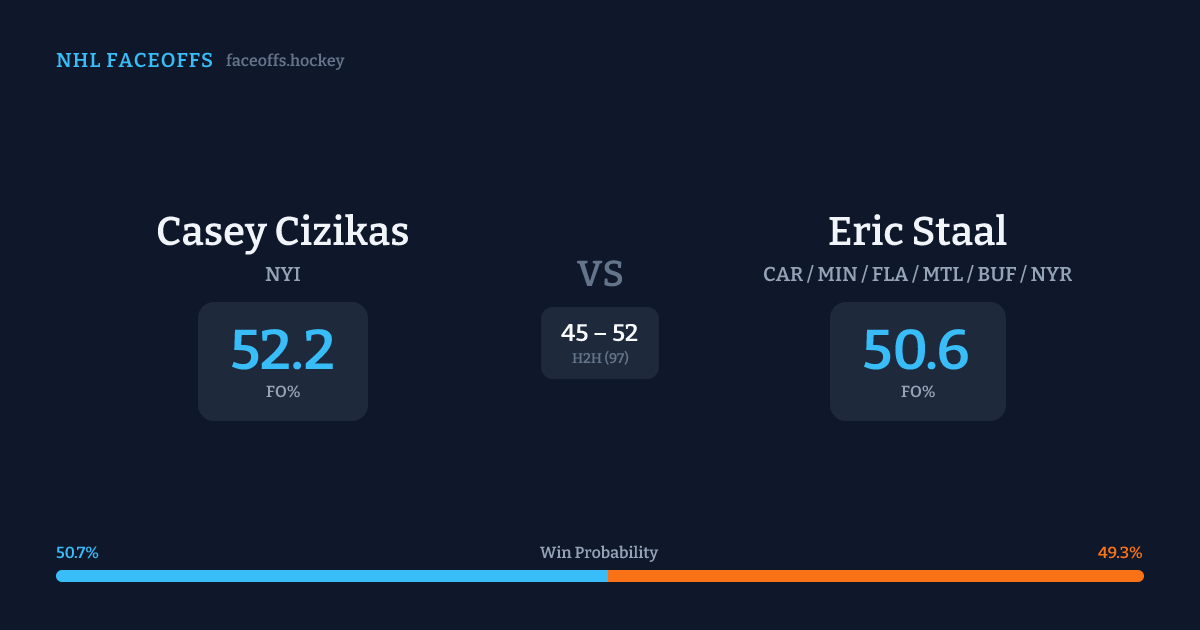Click the orange segment of probability bar
The width and height of the screenshot is (1200, 630).
[875, 576]
